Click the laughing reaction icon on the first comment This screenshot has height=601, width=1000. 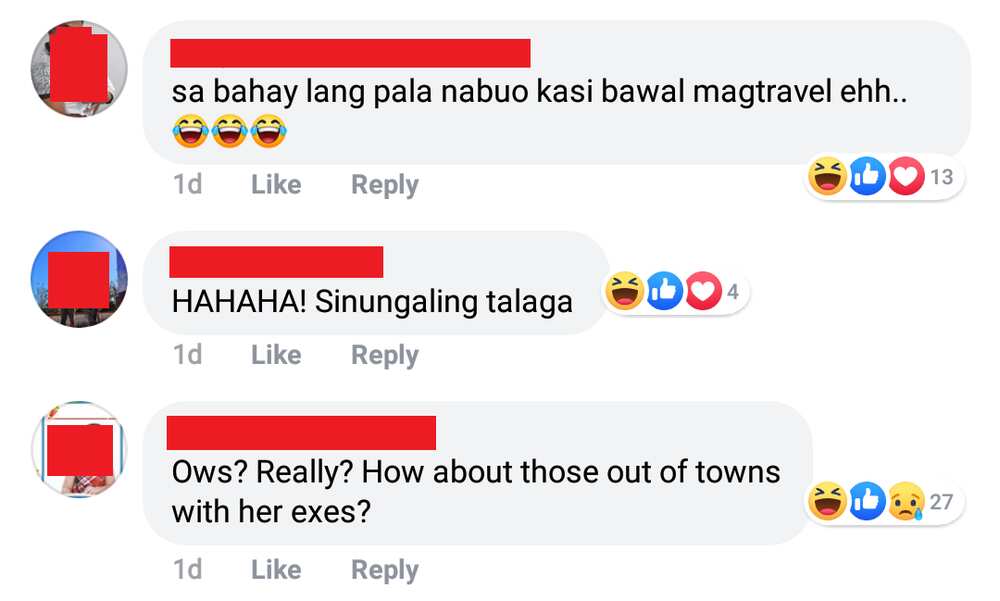pos(827,175)
